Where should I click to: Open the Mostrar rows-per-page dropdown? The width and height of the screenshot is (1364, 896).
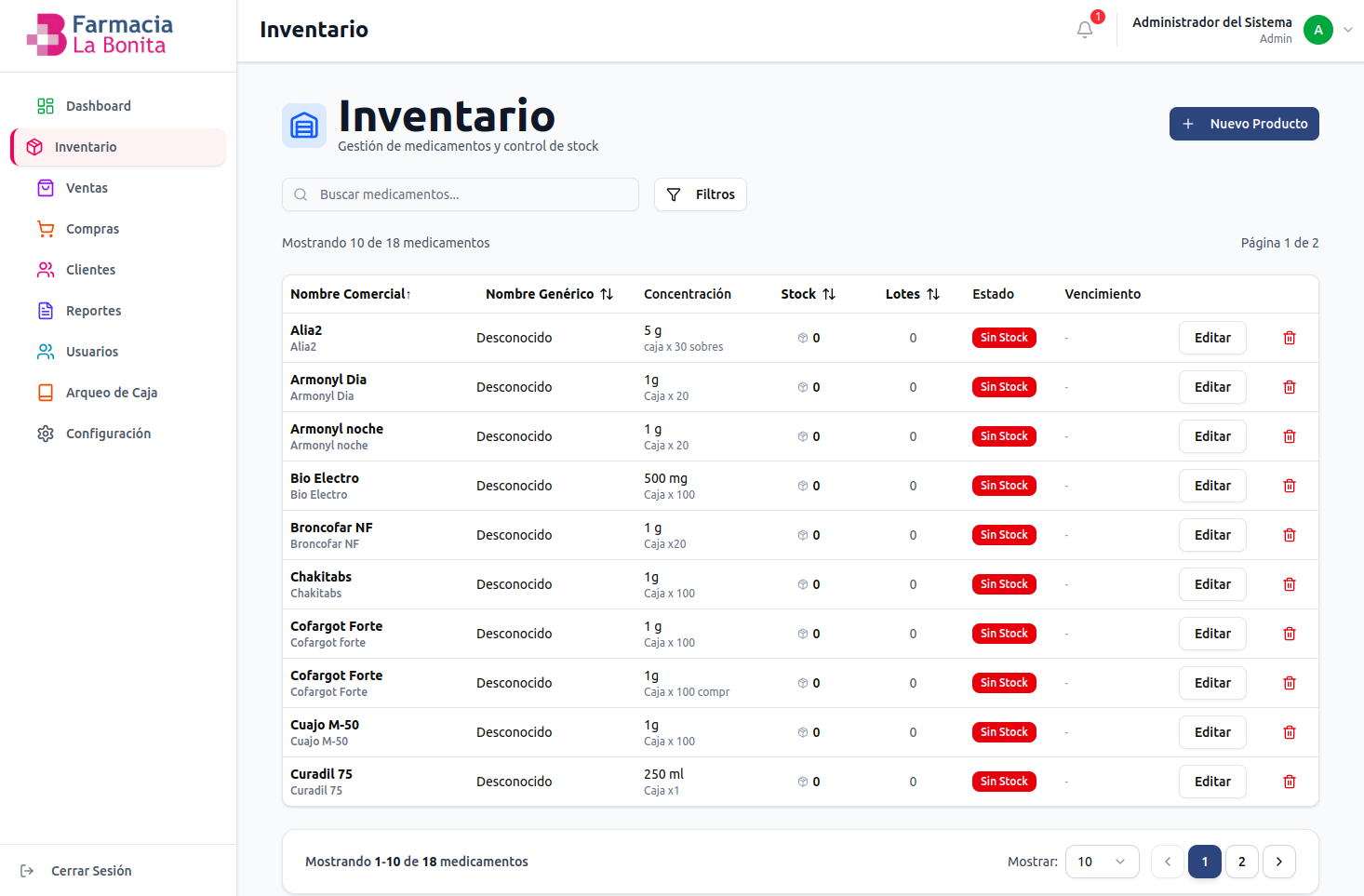(x=1102, y=862)
